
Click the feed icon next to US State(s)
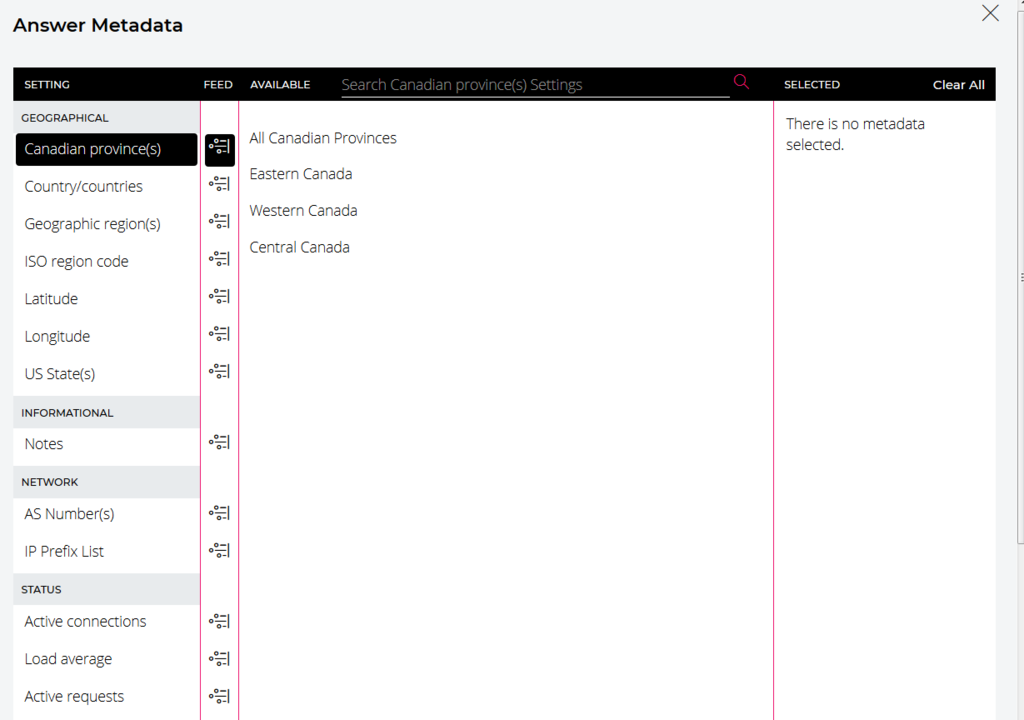coord(219,372)
